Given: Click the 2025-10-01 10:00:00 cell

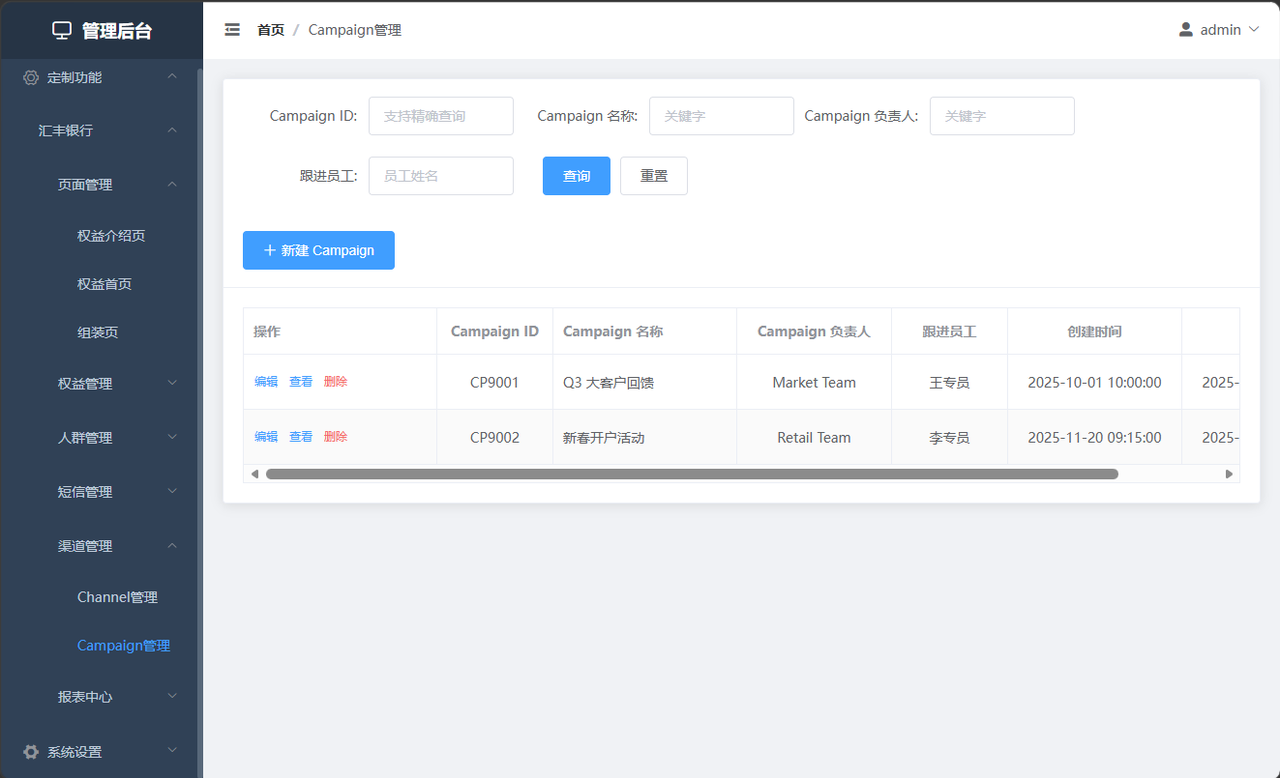Looking at the screenshot, I should [1095, 382].
